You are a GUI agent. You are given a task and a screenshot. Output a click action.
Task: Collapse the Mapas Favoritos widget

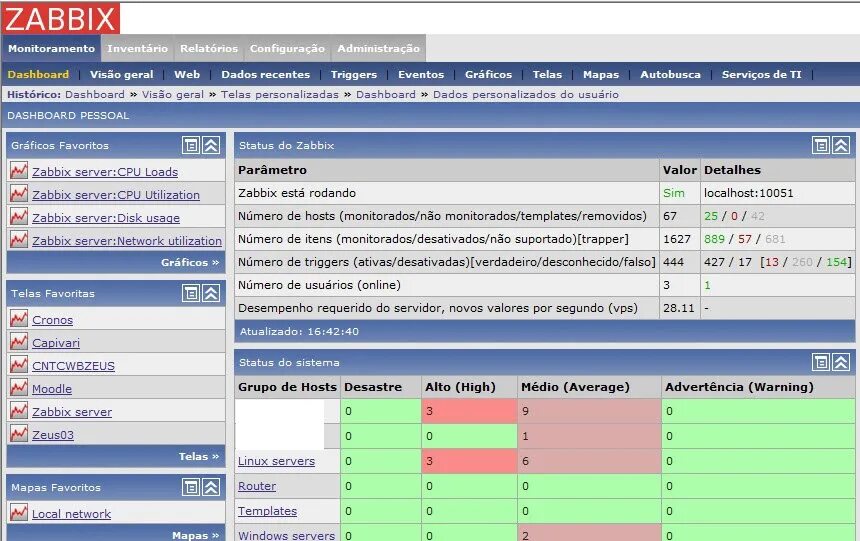coord(211,487)
